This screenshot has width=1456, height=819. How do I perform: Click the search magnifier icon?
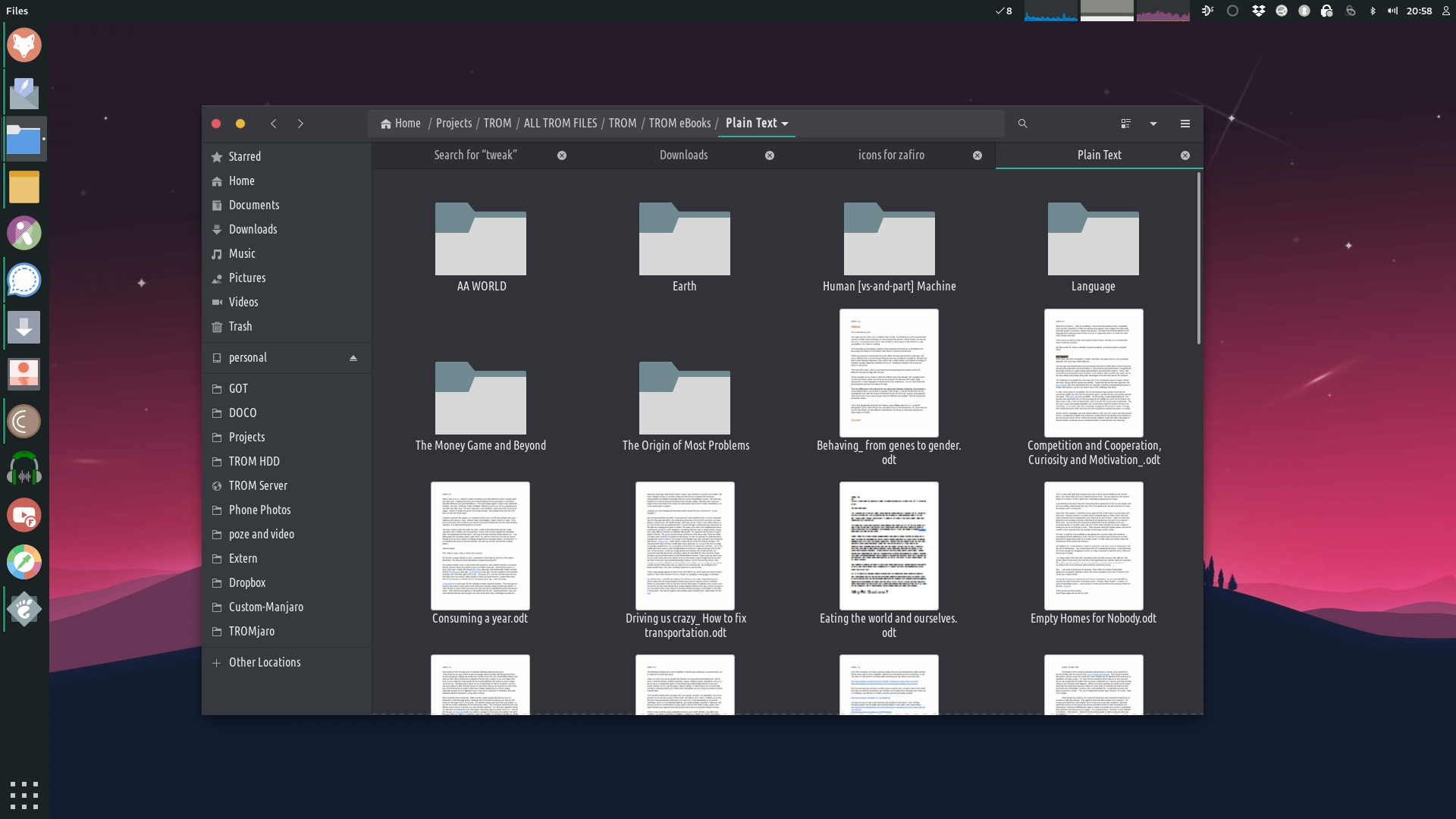click(x=1022, y=124)
